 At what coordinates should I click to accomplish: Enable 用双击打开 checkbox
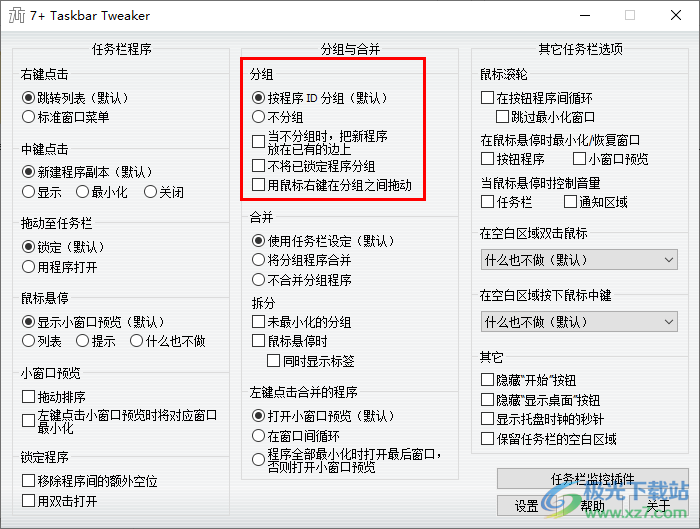pyautogui.click(x=28, y=501)
